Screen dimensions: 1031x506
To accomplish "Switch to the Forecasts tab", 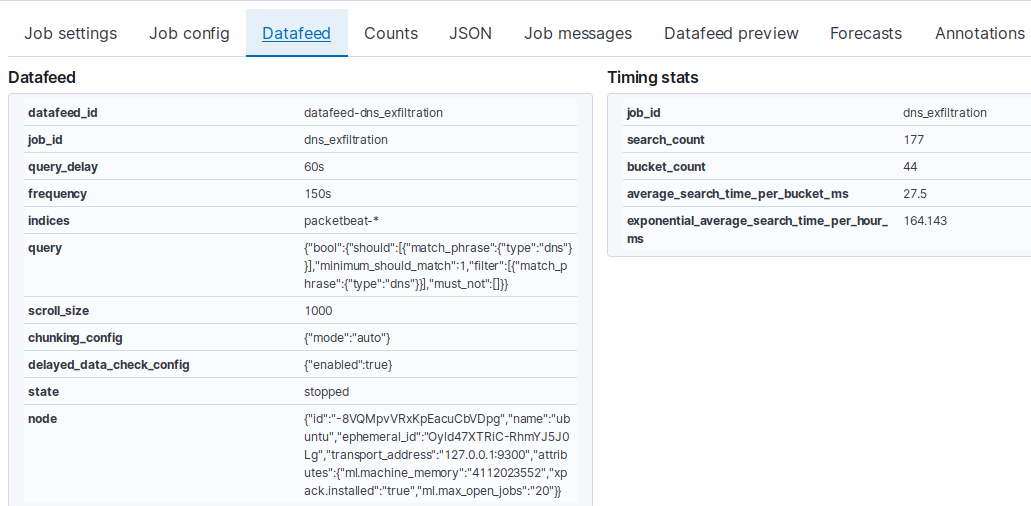I will (x=866, y=33).
